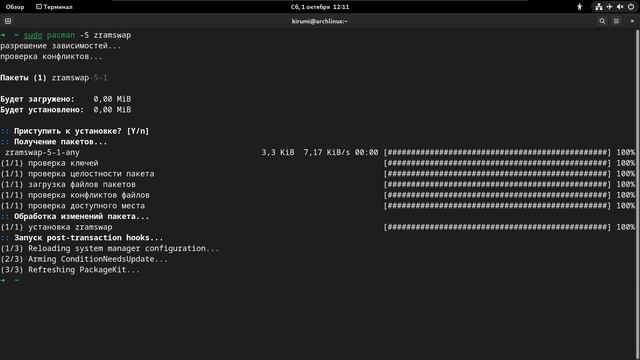Click the zramswap-5-1-any download progress bar
This screenshot has height=360, width=640.
pyautogui.click(x=497, y=153)
